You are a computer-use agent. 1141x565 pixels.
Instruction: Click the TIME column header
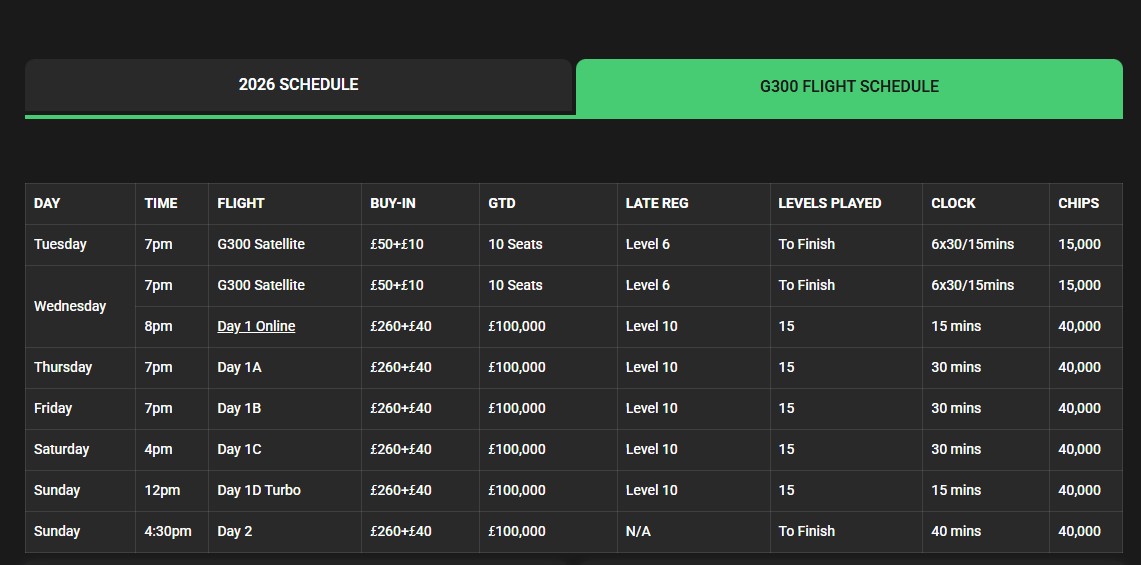pyautogui.click(x=161, y=203)
